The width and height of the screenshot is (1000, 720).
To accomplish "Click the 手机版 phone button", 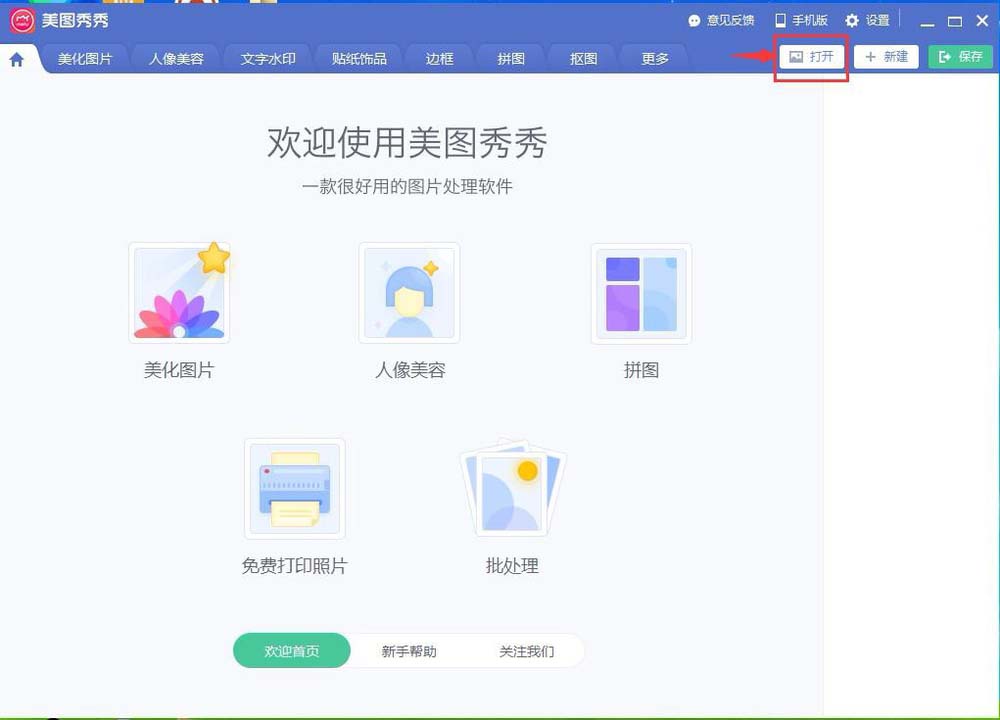I will [x=801, y=20].
